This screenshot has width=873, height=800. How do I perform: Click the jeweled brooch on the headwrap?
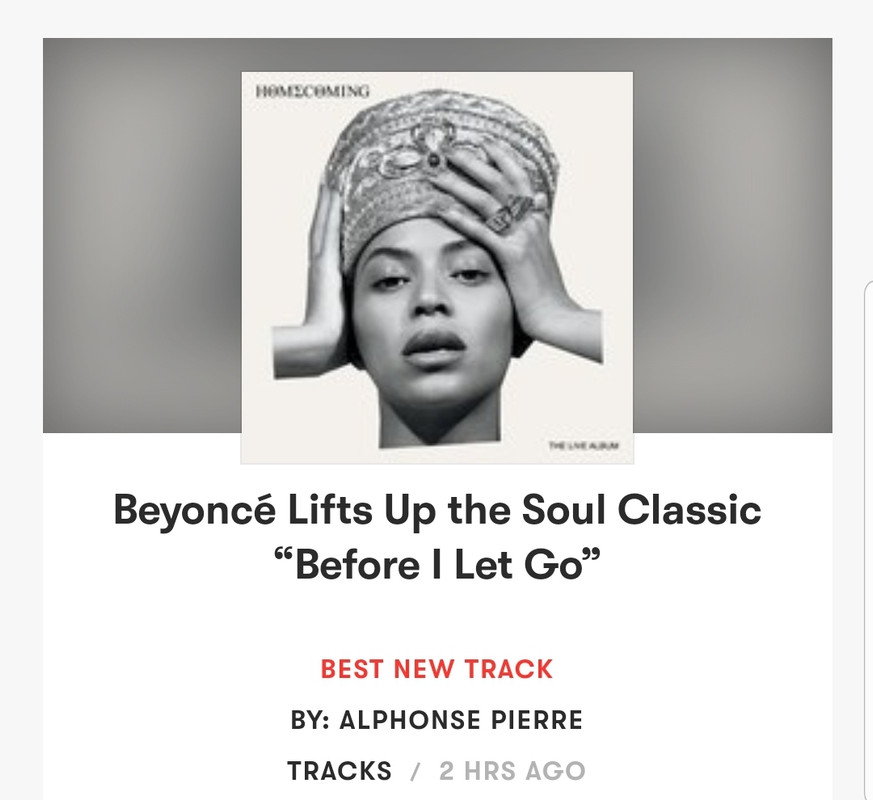click(x=419, y=148)
